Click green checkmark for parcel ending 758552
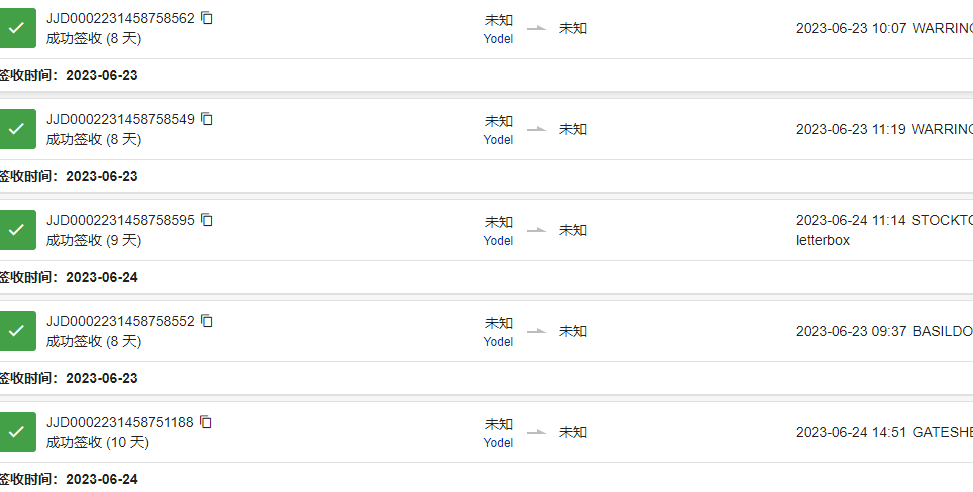 pyautogui.click(x=17, y=331)
